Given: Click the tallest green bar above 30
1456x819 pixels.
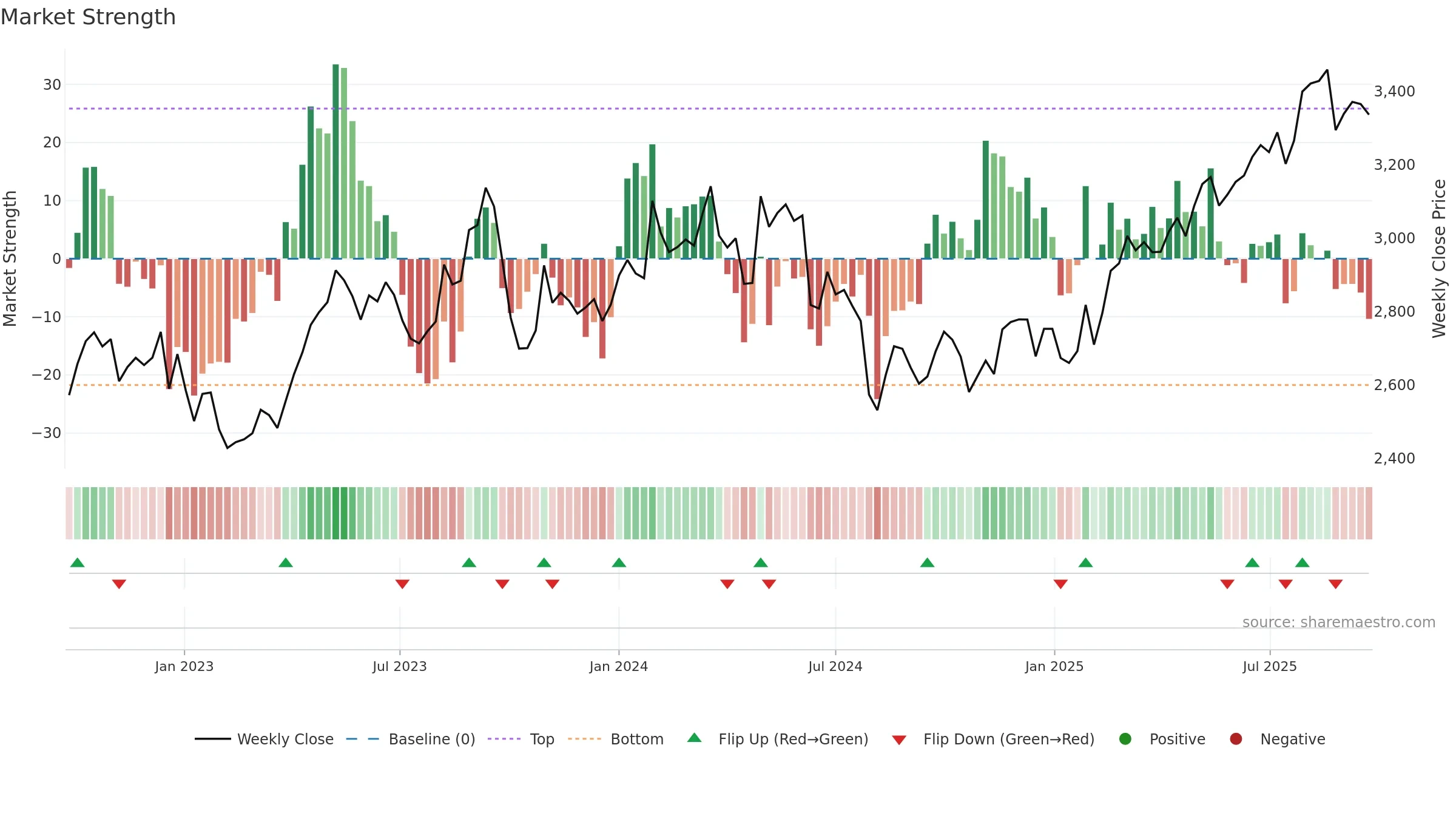Looking at the screenshot, I should coord(335,161).
